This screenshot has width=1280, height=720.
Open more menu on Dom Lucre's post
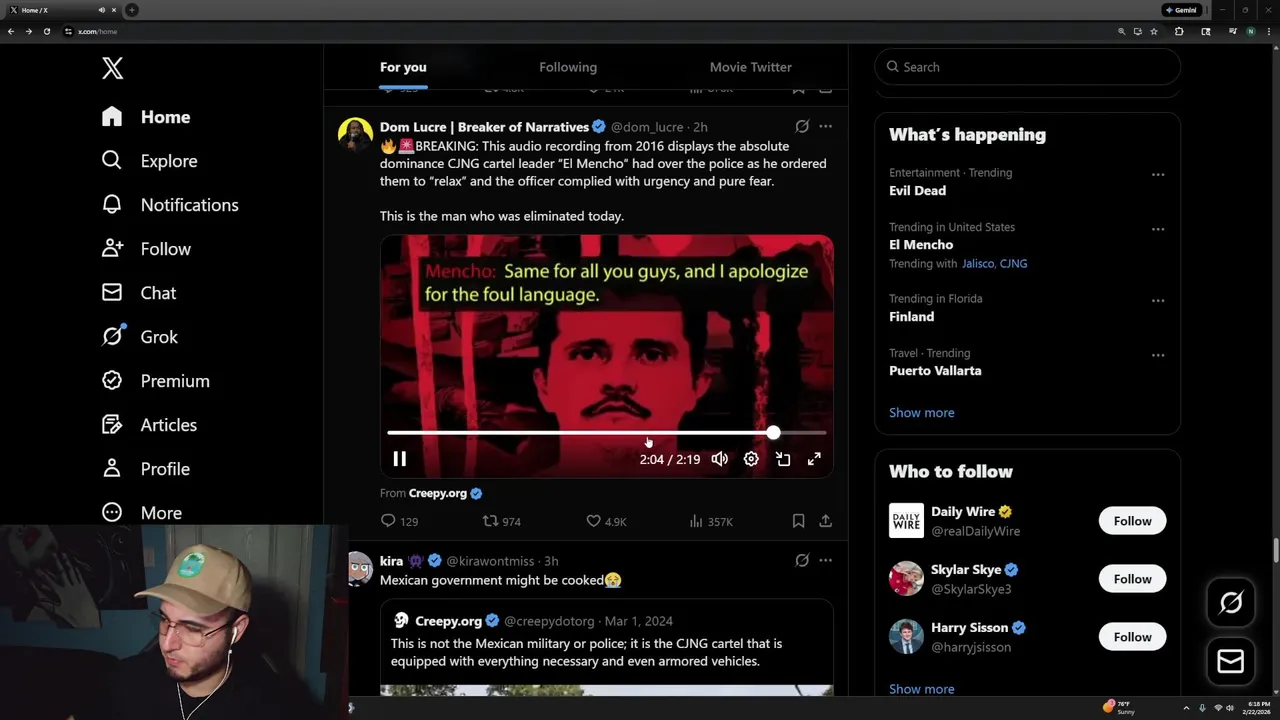[x=825, y=127]
